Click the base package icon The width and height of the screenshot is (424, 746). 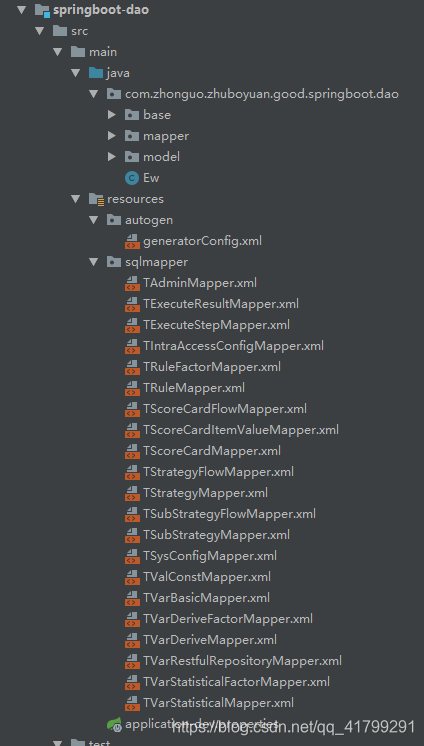pos(132,115)
